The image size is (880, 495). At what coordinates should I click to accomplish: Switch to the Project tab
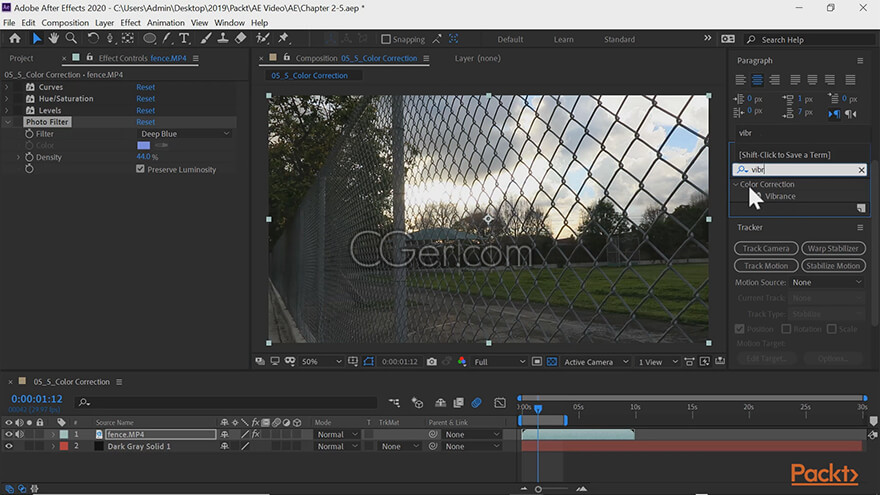point(21,58)
